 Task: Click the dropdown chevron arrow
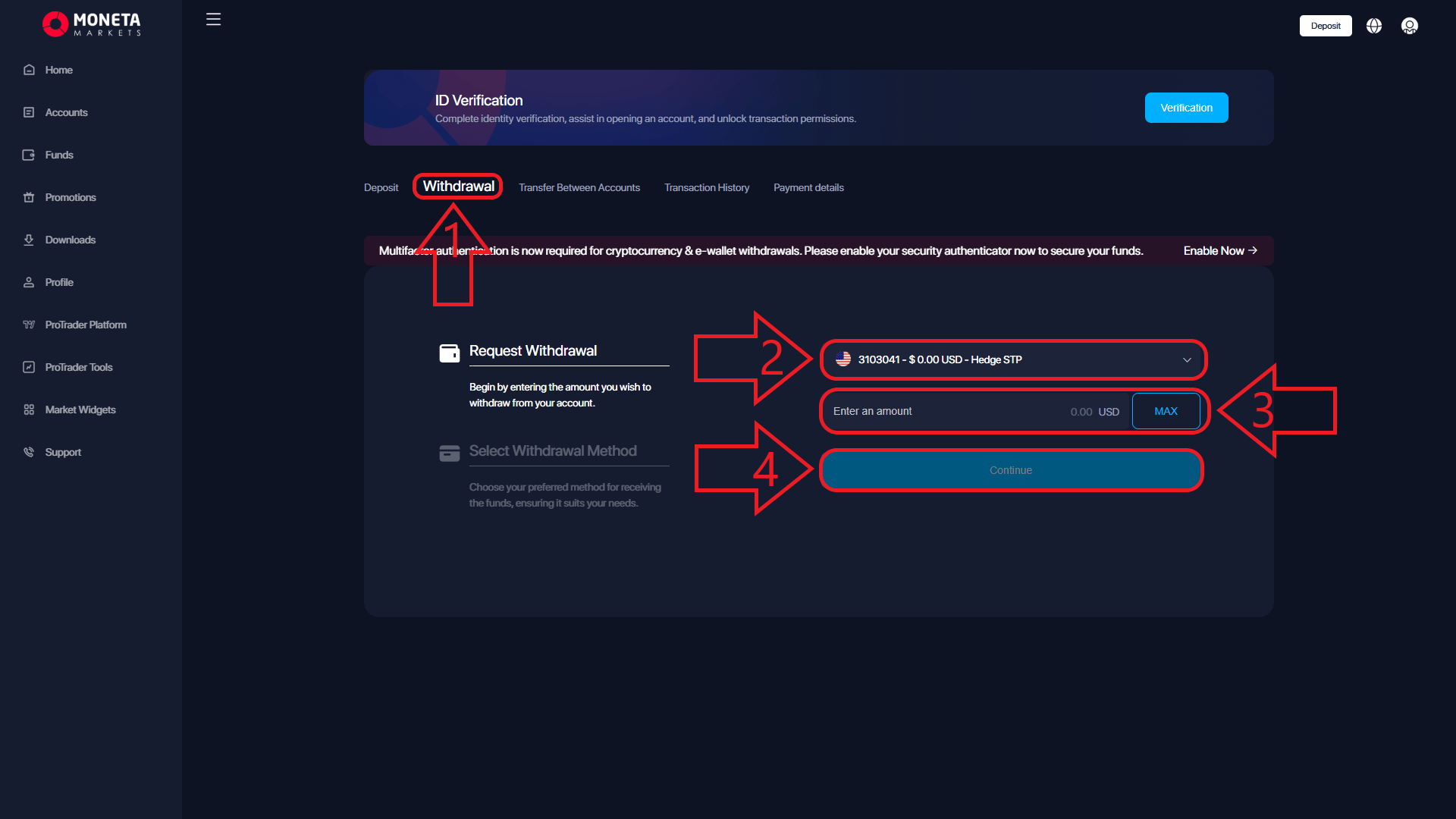pyautogui.click(x=1187, y=360)
